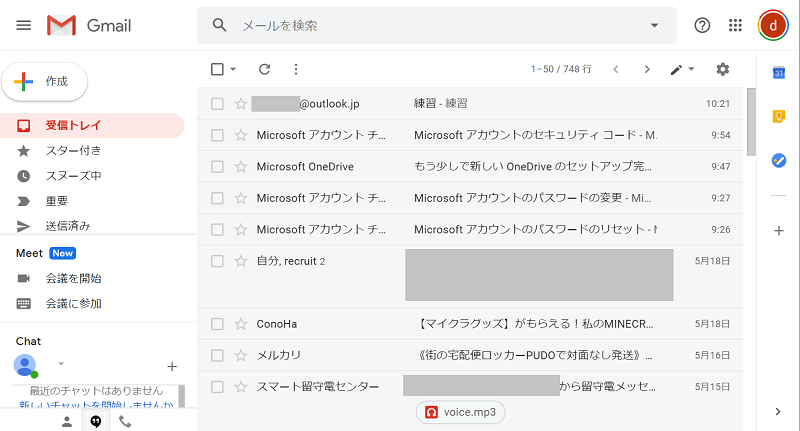This screenshot has height=431, width=800.
Task: Open the Google Tasks side panel icon
Action: click(x=779, y=161)
